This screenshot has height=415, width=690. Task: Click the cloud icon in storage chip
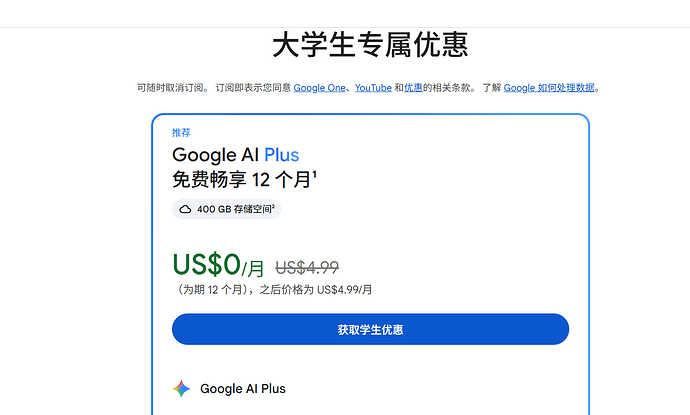coord(185,209)
